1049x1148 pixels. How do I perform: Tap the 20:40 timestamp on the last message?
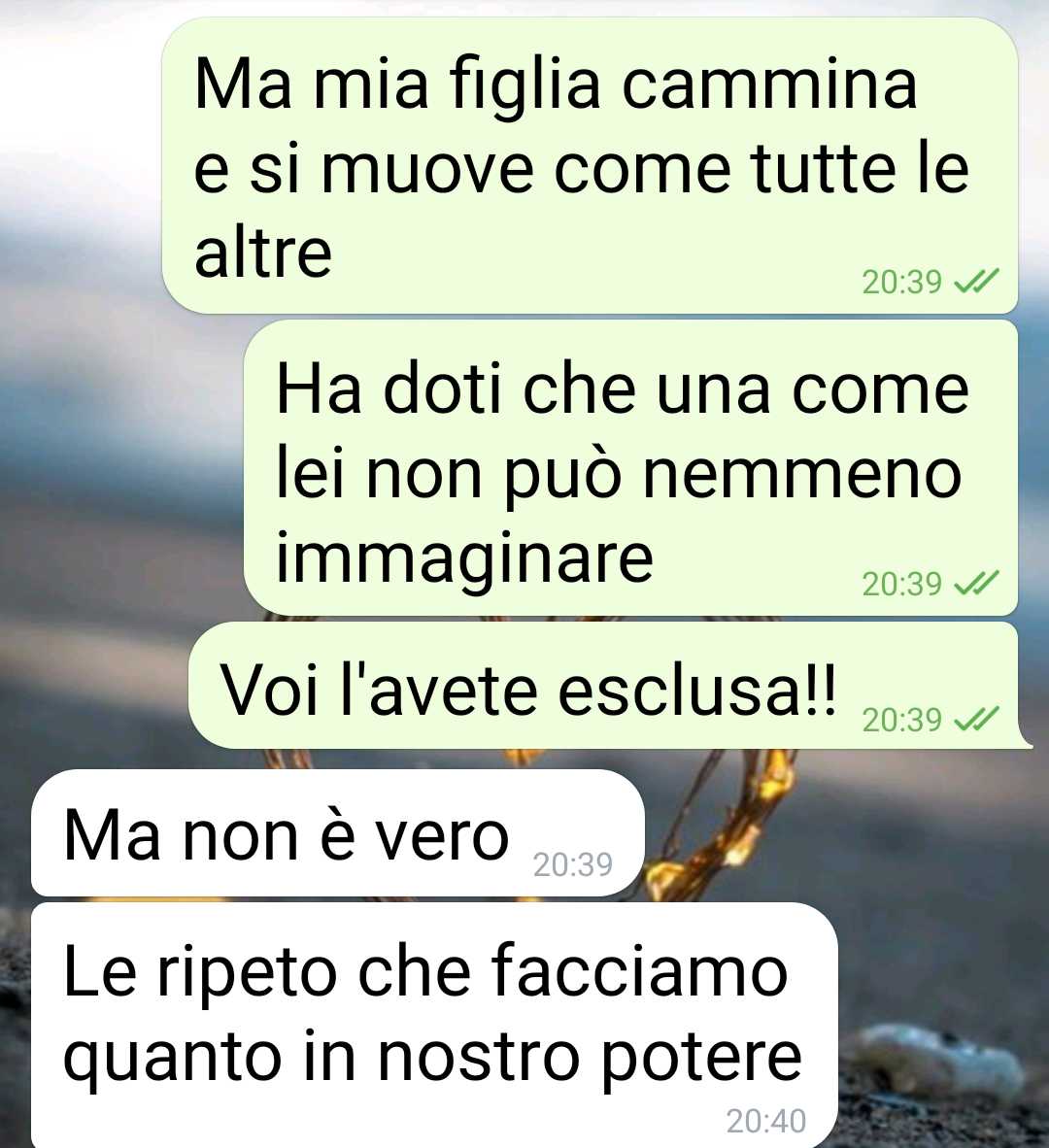(x=765, y=1122)
